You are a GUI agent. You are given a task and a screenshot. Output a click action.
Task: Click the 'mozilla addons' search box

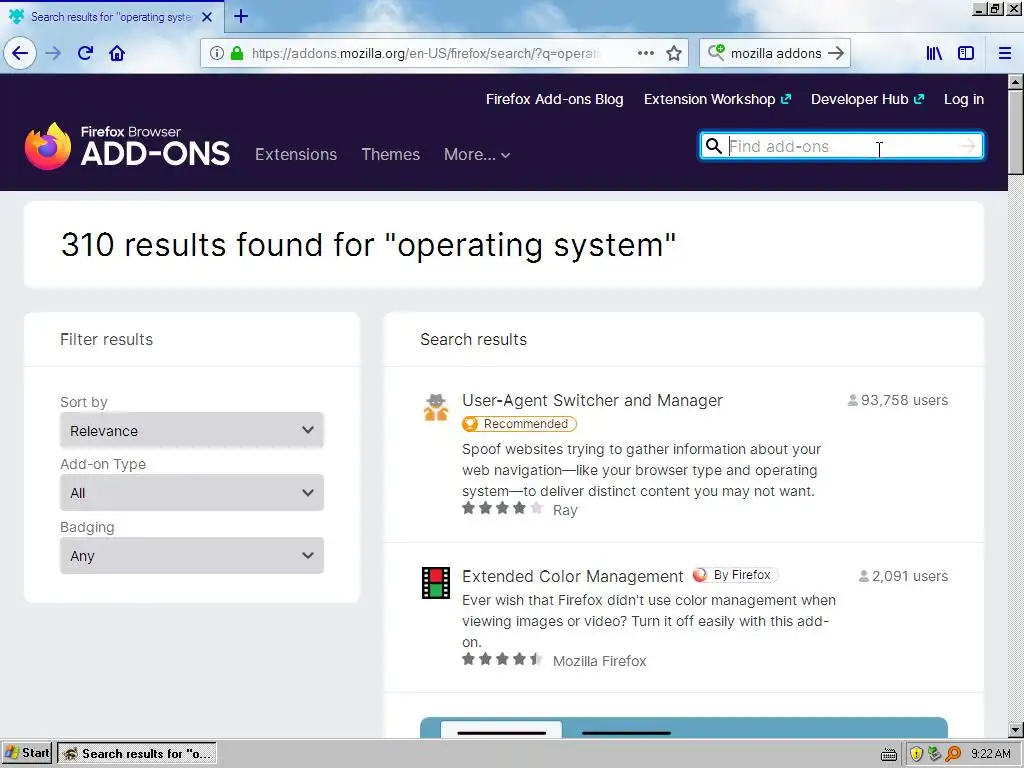776,53
